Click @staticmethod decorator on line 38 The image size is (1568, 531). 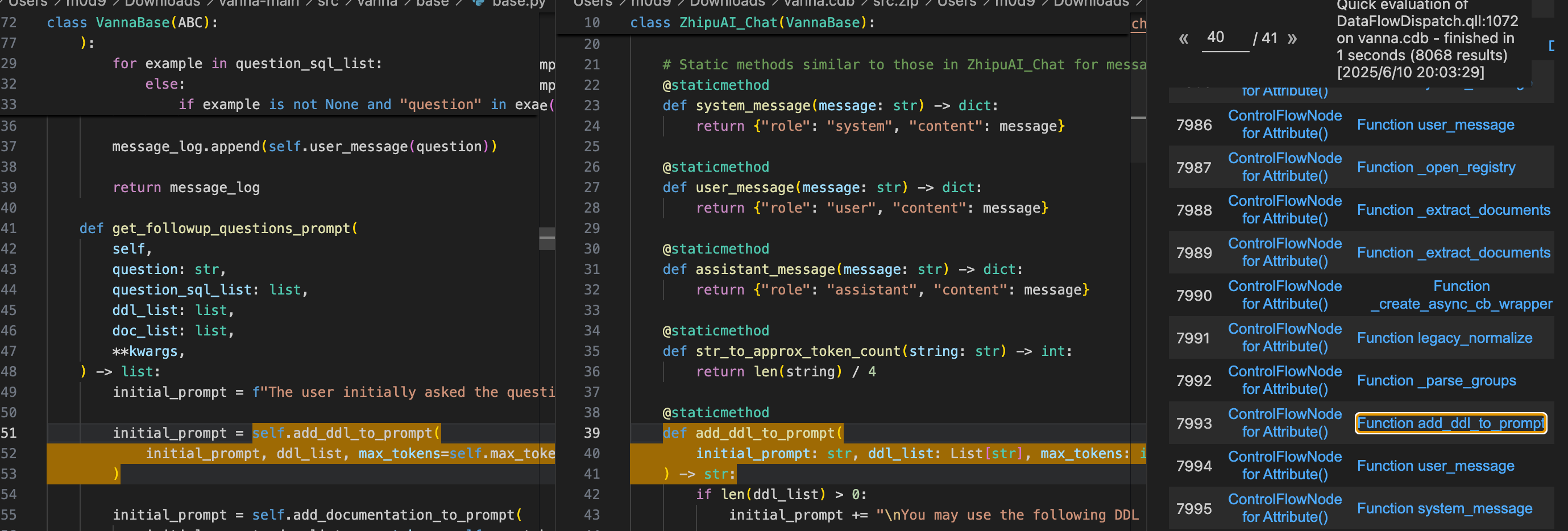(716, 412)
